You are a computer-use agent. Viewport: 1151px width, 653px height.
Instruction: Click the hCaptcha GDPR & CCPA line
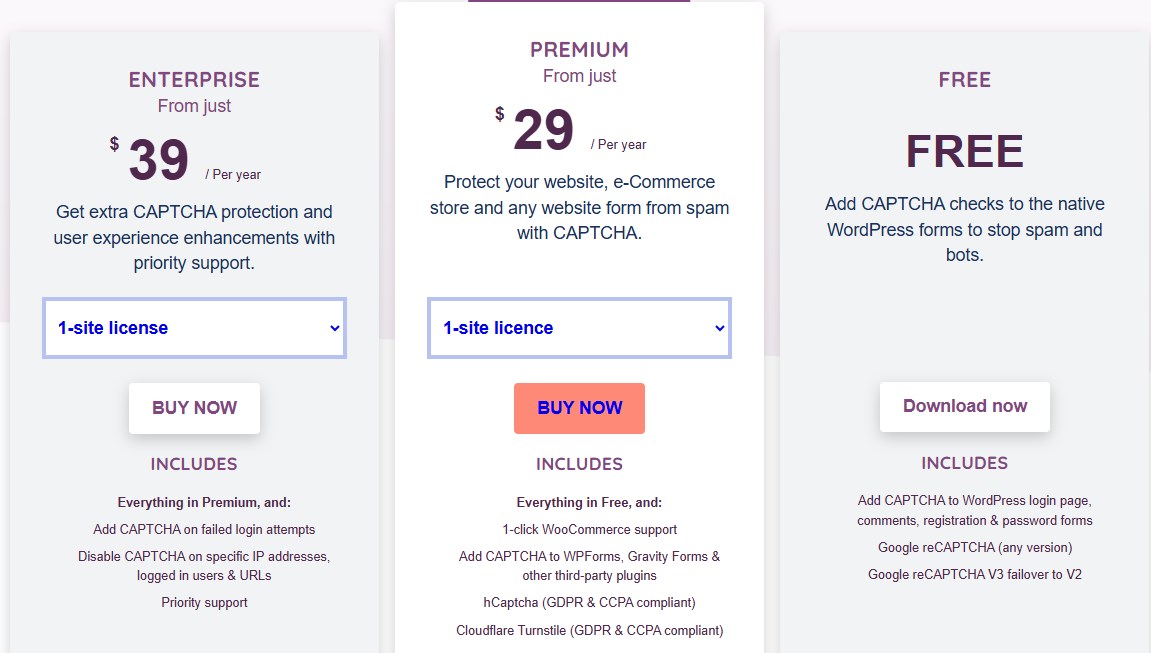pyautogui.click(x=589, y=602)
